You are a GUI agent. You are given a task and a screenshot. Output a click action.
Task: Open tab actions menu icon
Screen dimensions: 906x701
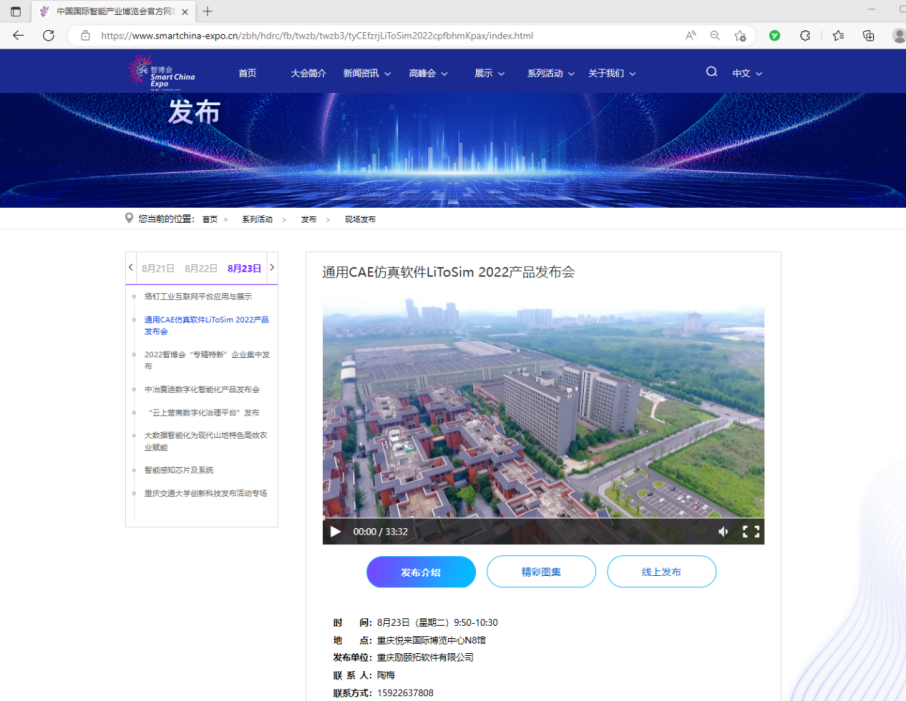(x=16, y=11)
